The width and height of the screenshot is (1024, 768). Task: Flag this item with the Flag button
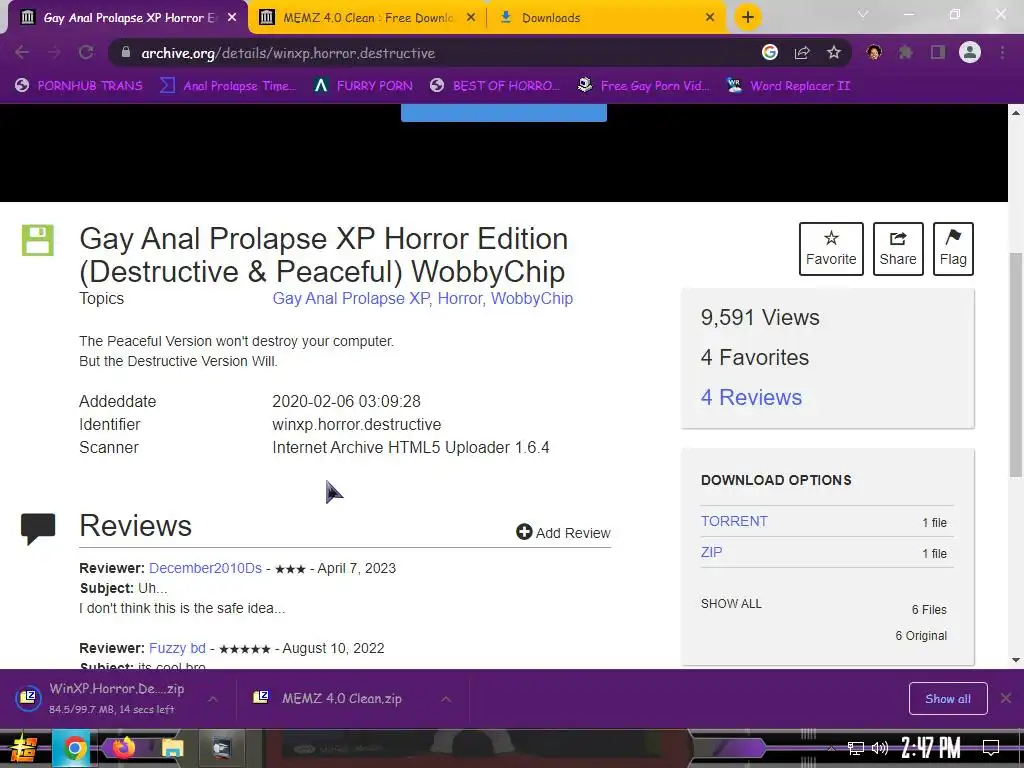[x=953, y=249]
